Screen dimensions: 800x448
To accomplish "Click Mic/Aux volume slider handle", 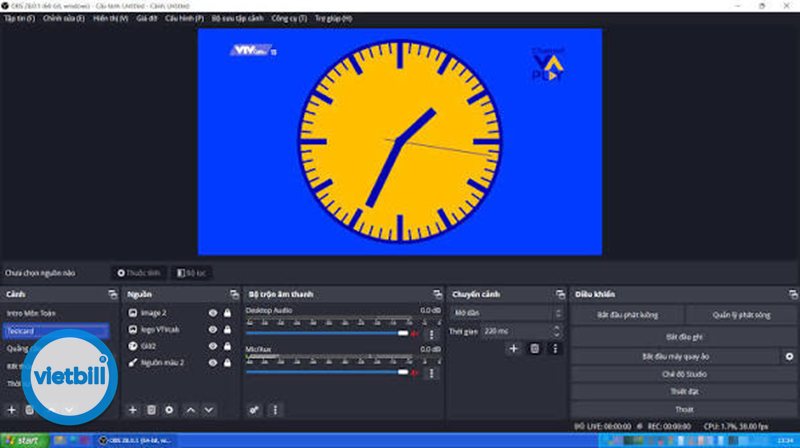I will (x=403, y=372).
